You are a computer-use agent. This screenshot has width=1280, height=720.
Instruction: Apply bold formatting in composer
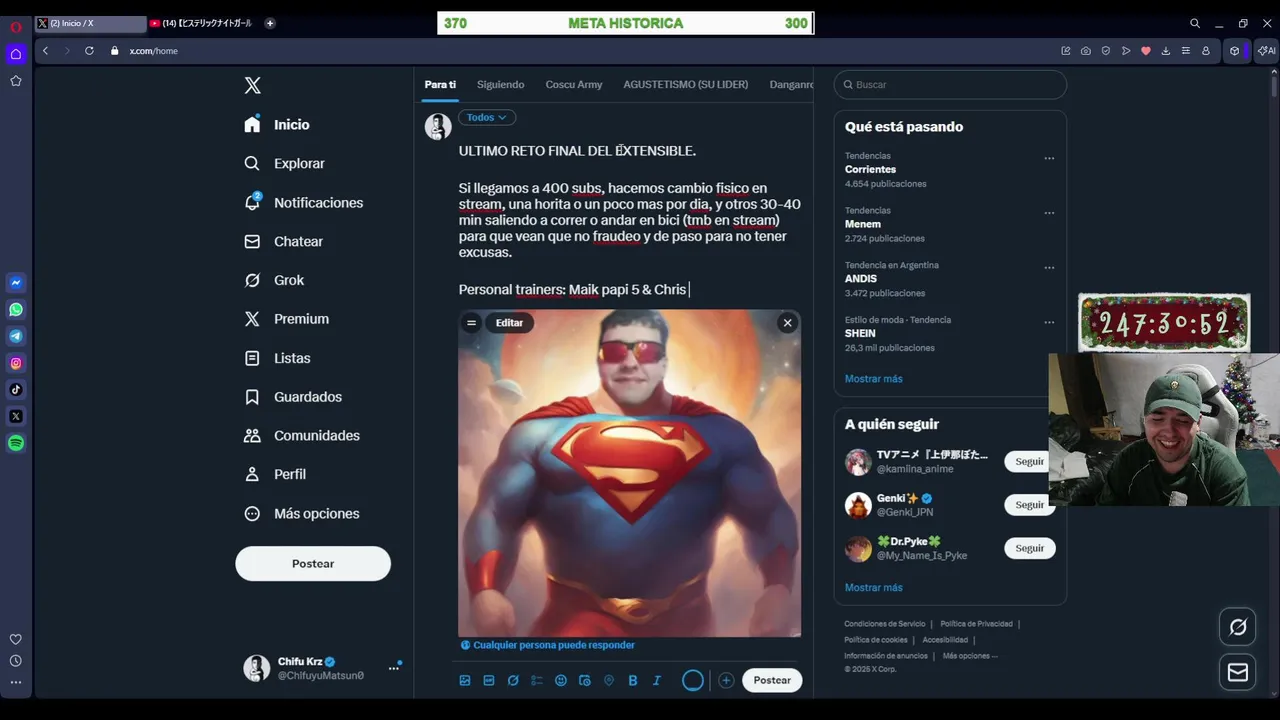point(633,680)
